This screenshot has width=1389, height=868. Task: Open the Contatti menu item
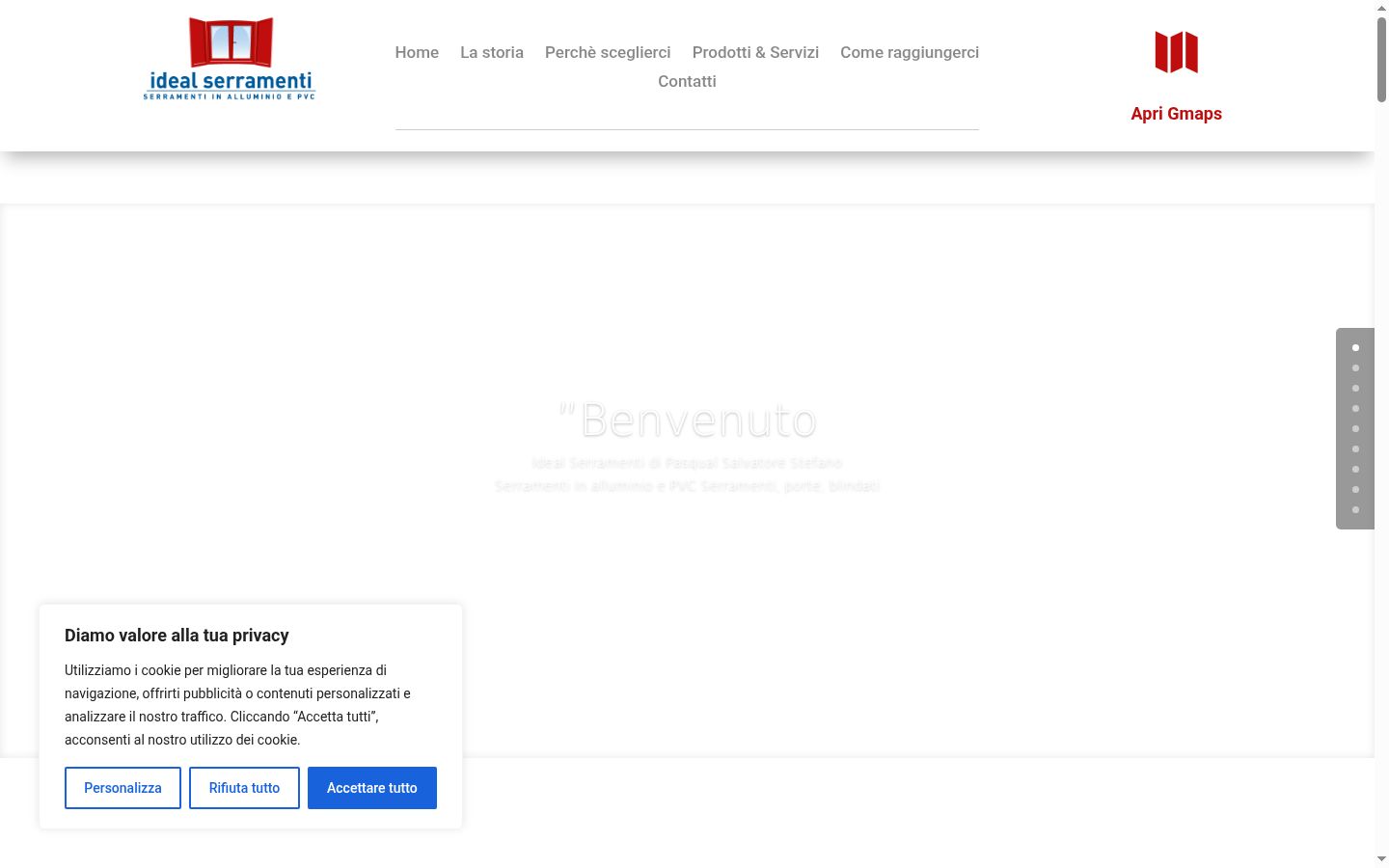coord(687,81)
